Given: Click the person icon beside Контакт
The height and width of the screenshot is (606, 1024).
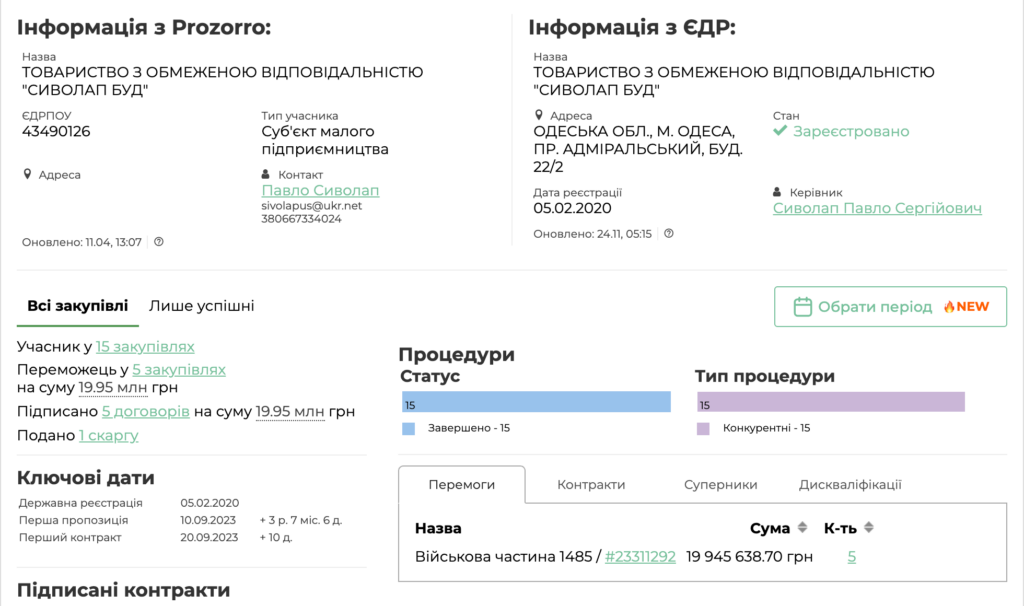Looking at the screenshot, I should tap(266, 174).
